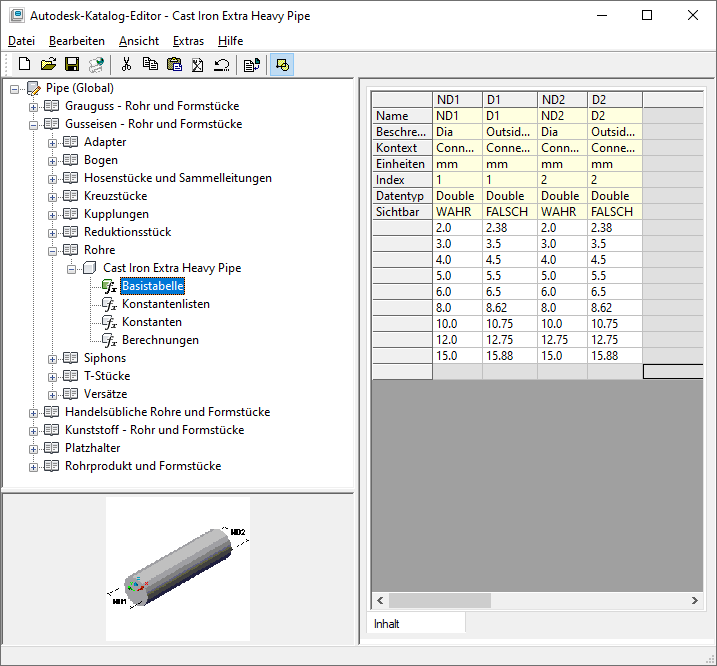Click the Konstanten fx icon
This screenshot has width=717, height=666.
[x=110, y=322]
